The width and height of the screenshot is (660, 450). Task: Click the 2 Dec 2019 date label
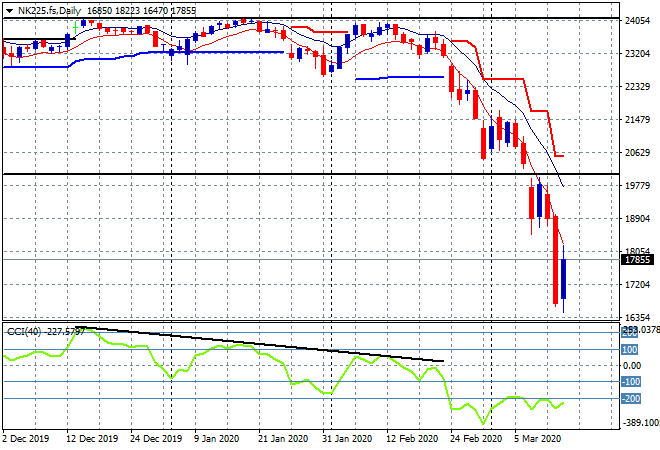pos(26,439)
